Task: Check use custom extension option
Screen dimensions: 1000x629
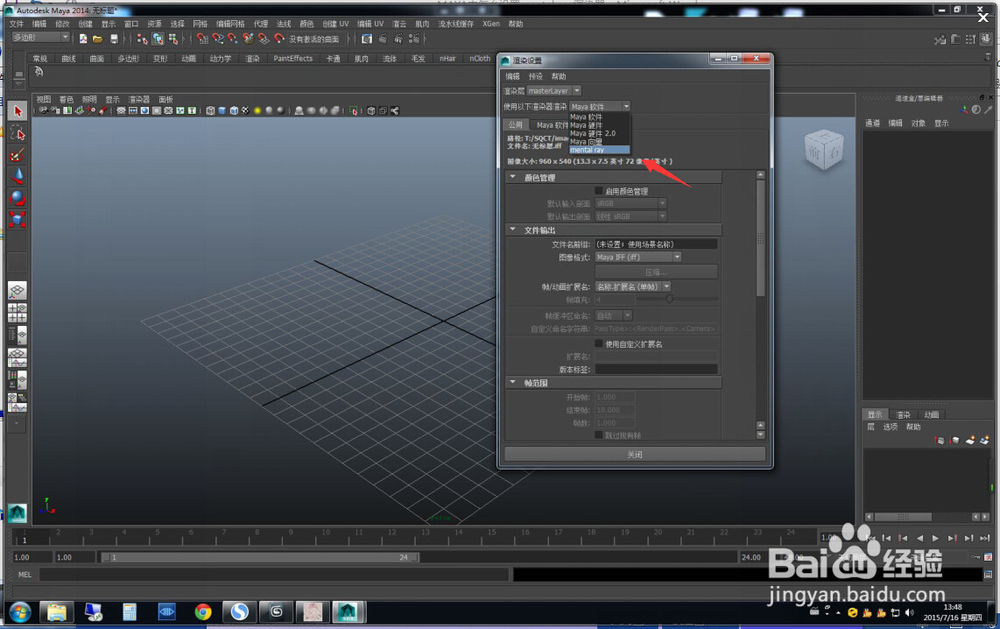Action: click(x=599, y=344)
